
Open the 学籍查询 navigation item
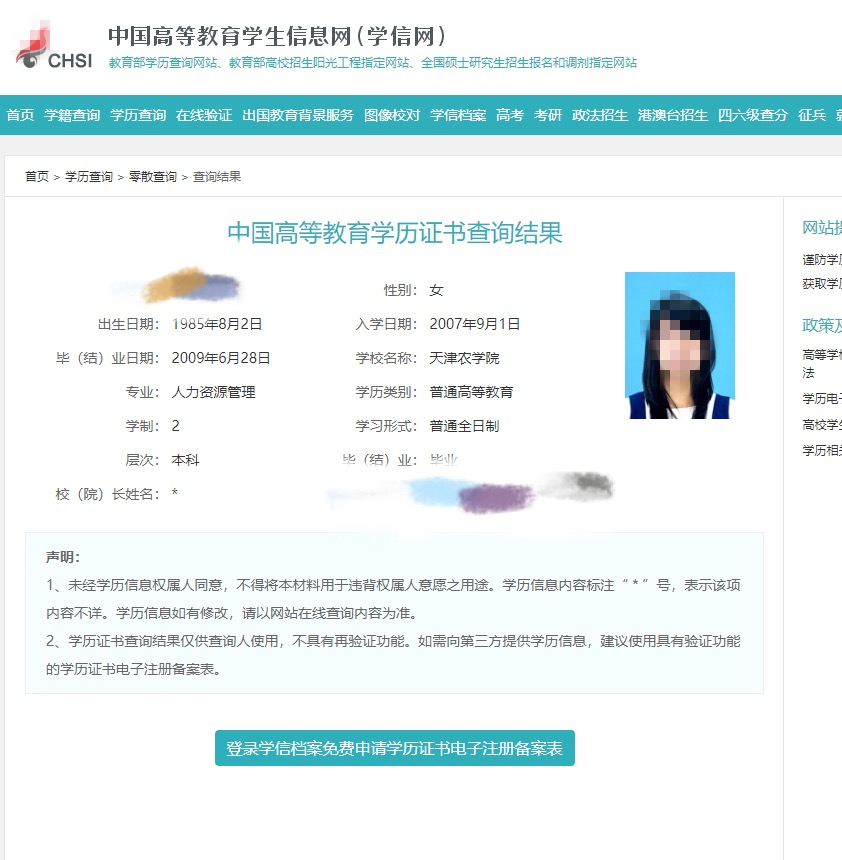(72, 115)
